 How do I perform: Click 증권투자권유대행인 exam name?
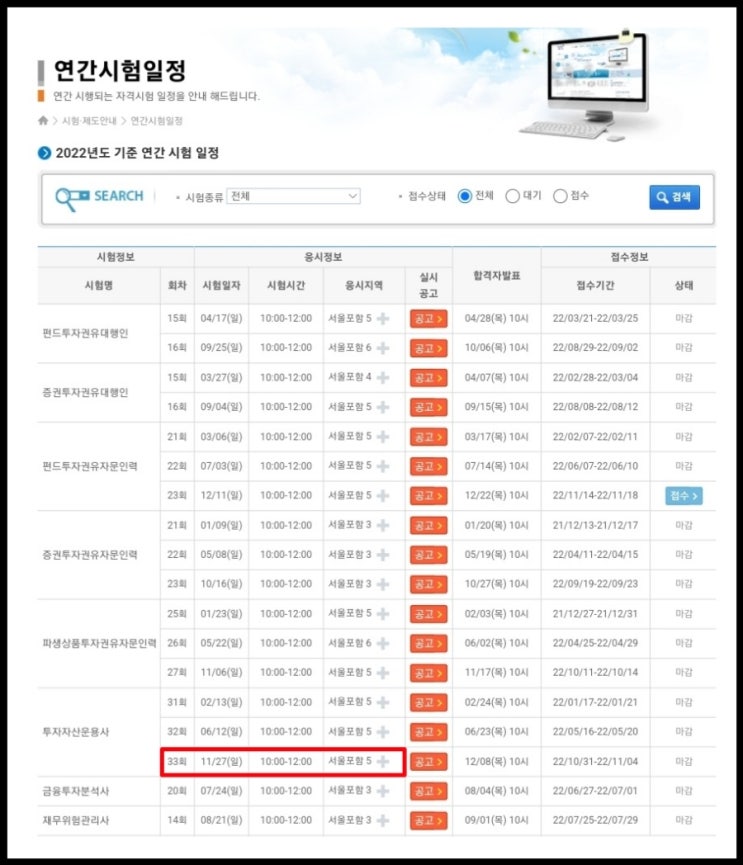85,392
